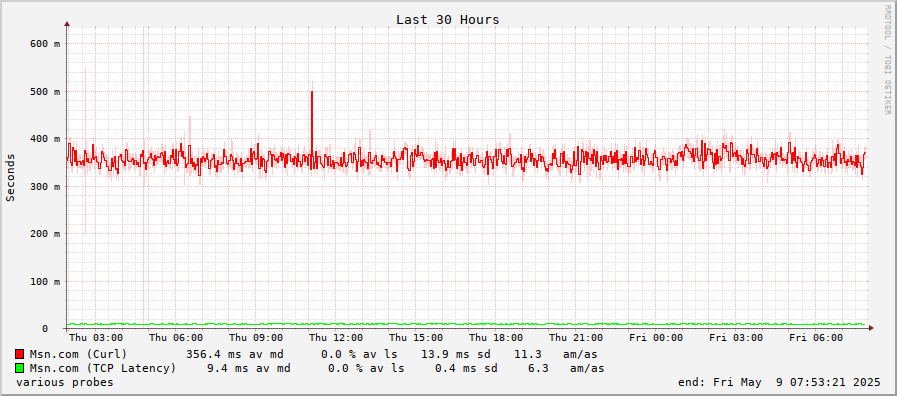
Task: Click the '0.4 ms sd' value
Action: pyautogui.click(x=466, y=369)
